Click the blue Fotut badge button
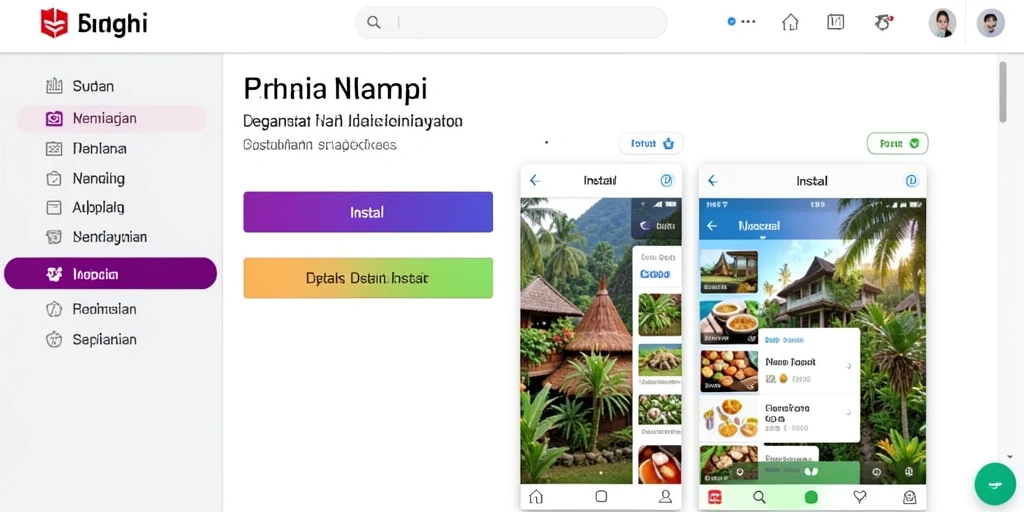Image resolution: width=1024 pixels, height=512 pixels. click(x=650, y=143)
